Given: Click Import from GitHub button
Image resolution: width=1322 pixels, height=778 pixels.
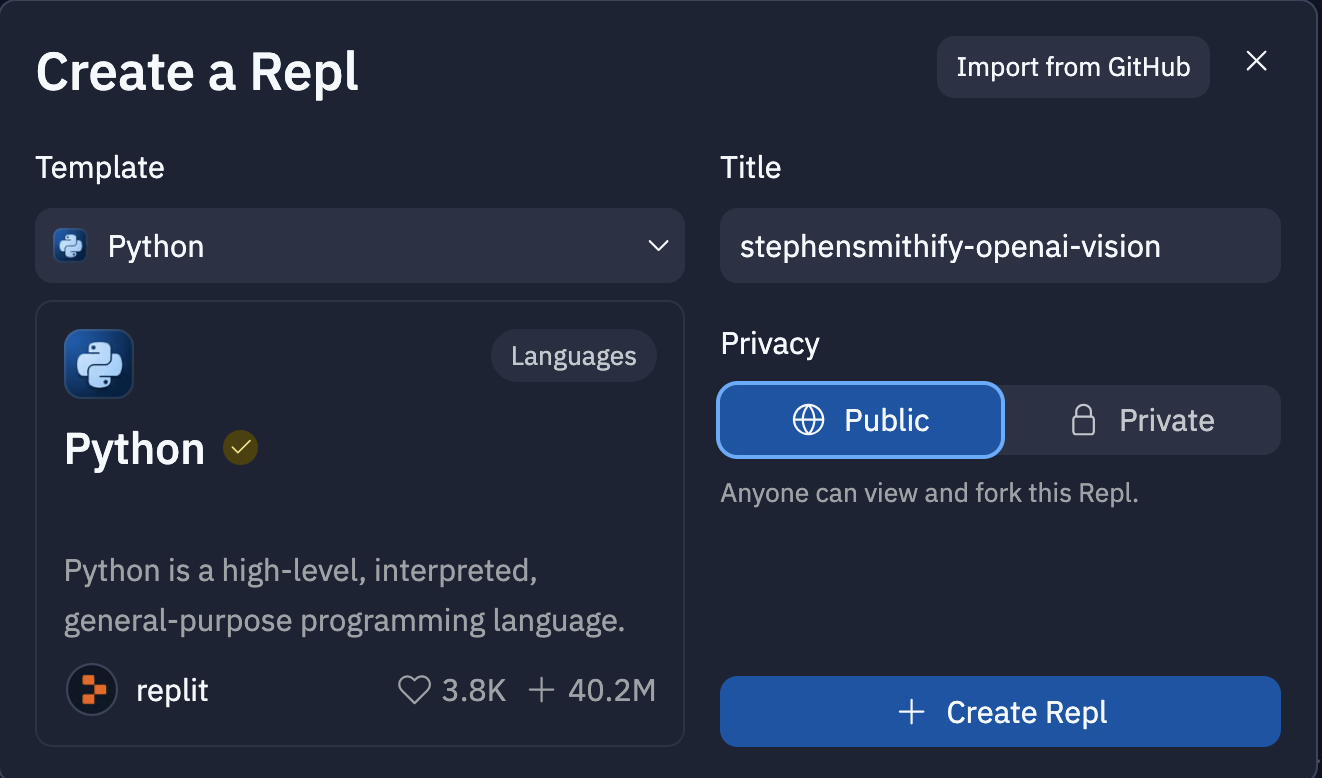Looking at the screenshot, I should 1073,67.
